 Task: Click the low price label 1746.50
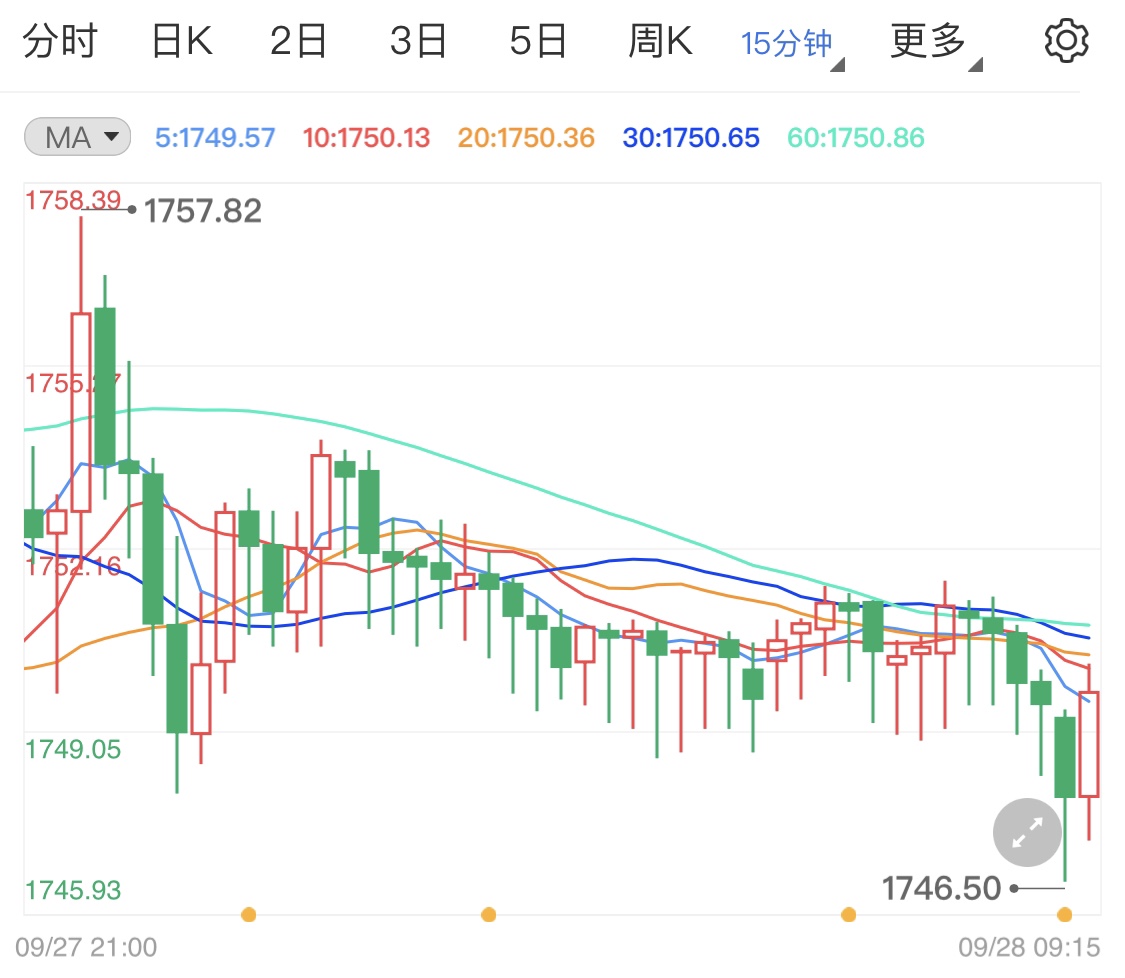coord(941,888)
